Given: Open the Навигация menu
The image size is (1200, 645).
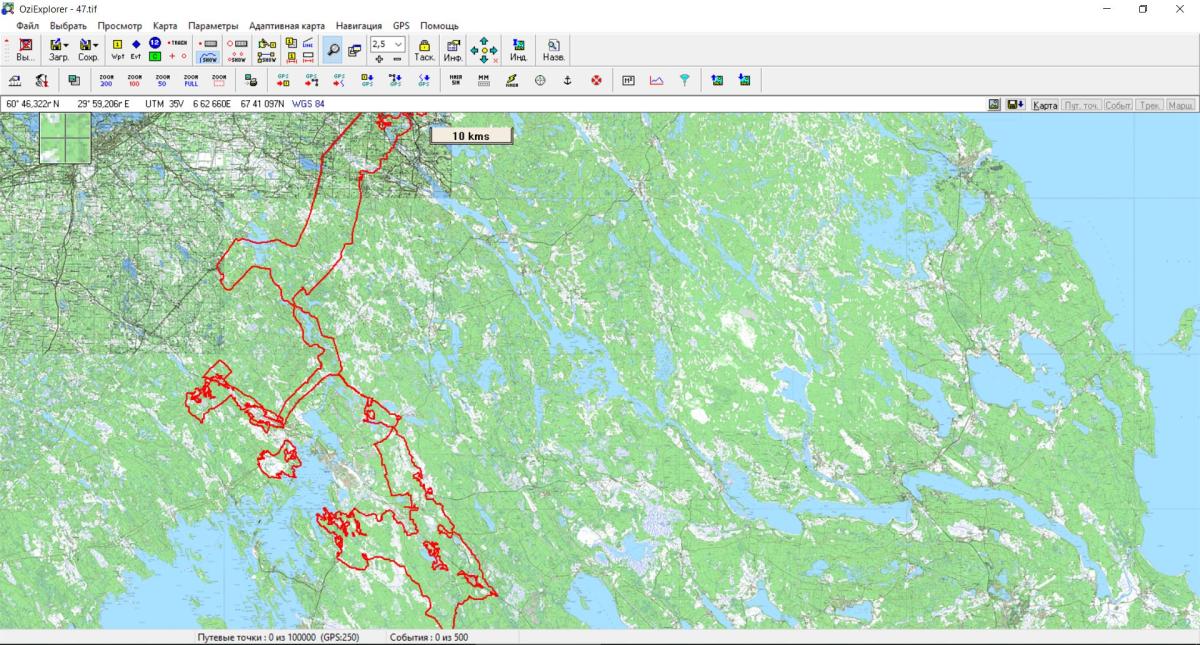Looking at the screenshot, I should point(358,25).
